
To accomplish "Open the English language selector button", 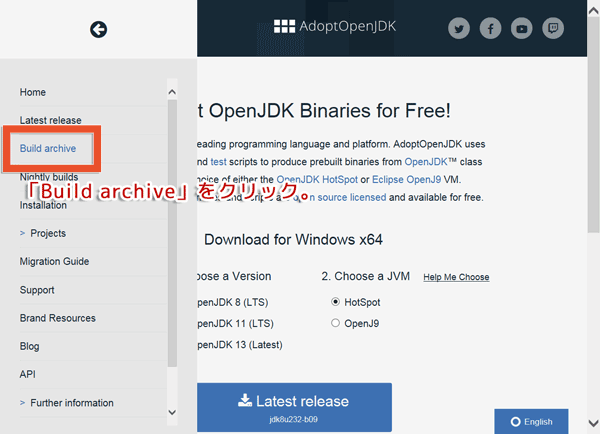I will [x=531, y=421].
